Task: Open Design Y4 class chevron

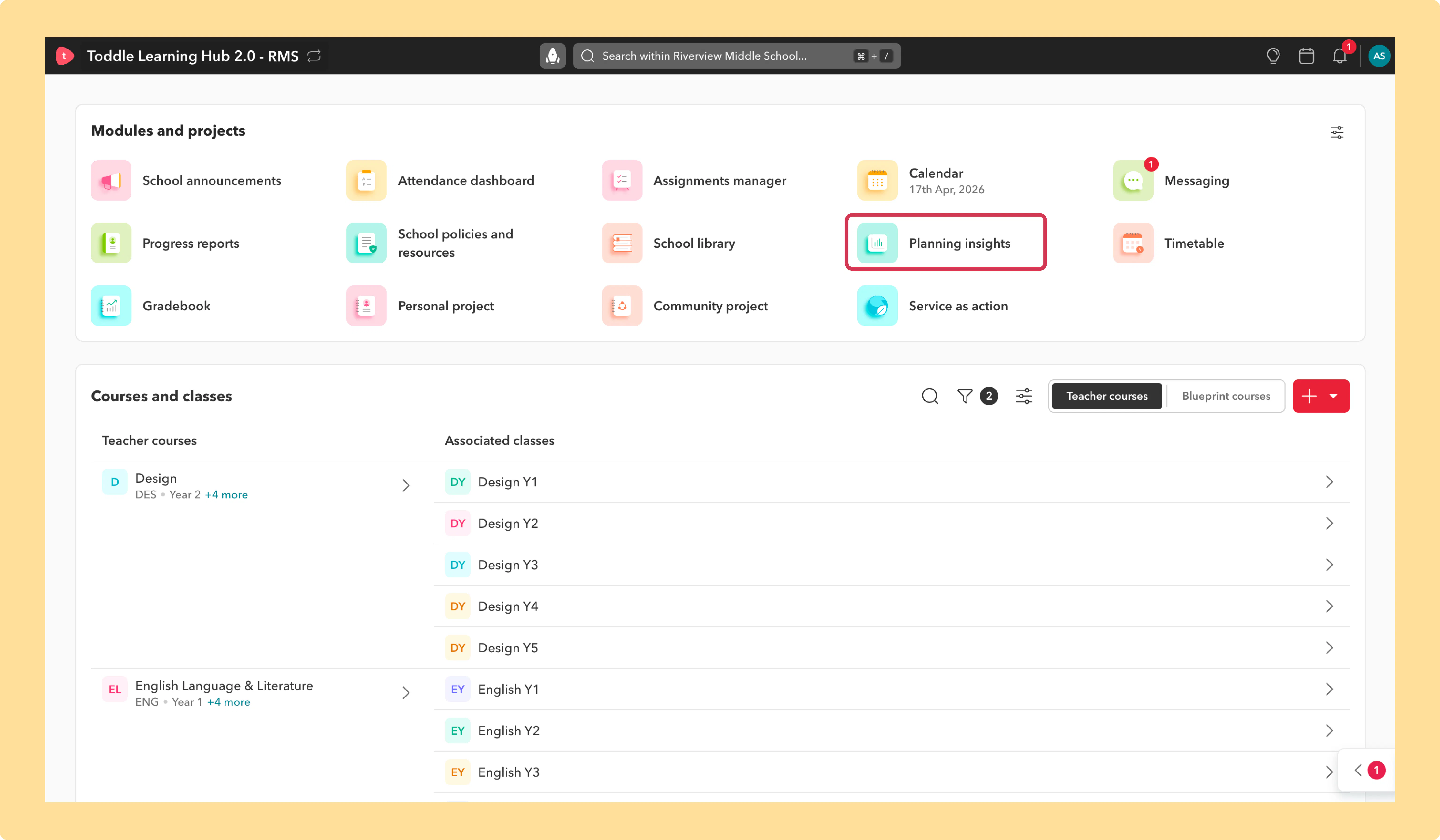Action: click(1329, 606)
